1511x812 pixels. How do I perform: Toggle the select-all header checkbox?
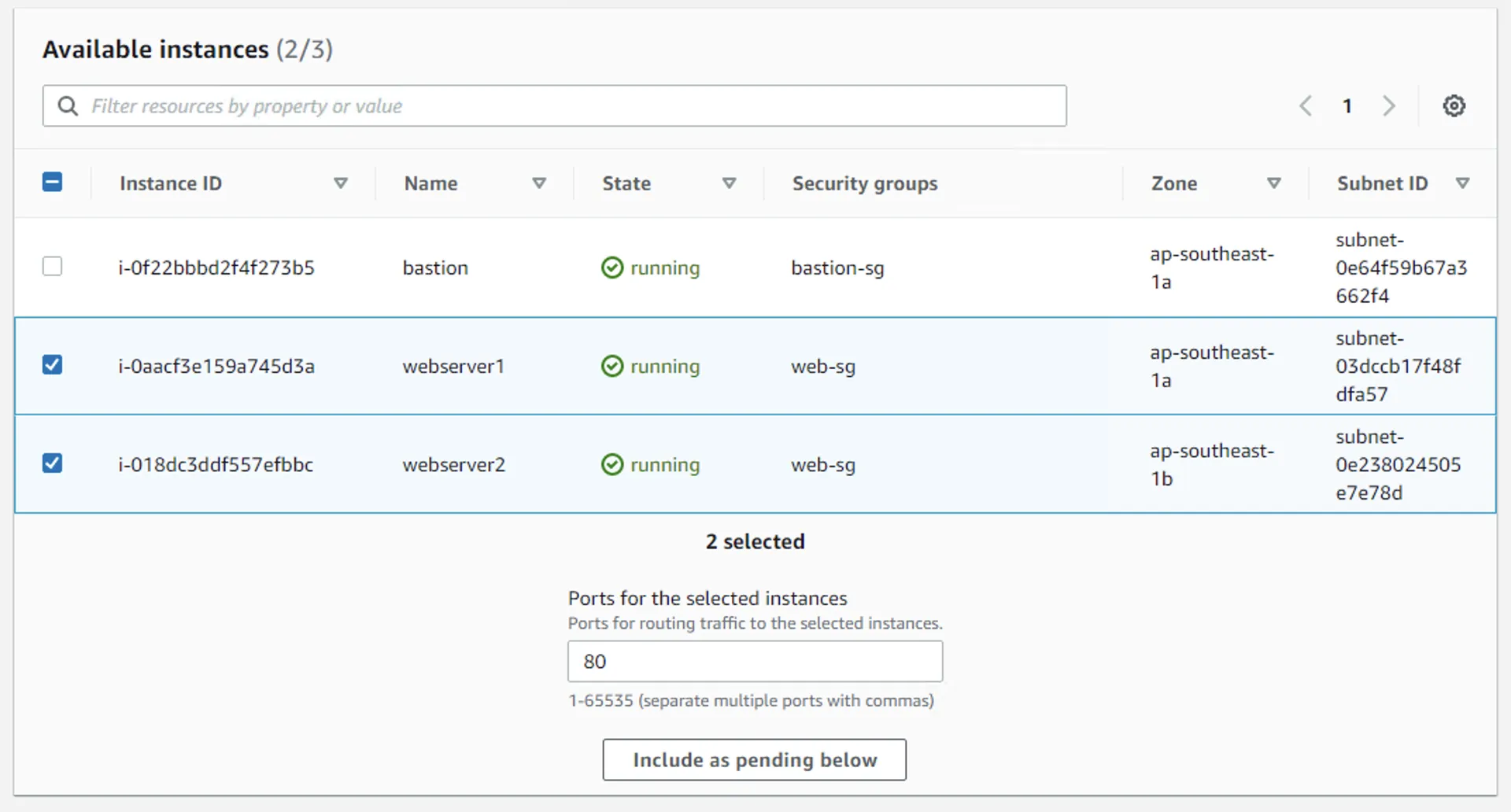52,183
